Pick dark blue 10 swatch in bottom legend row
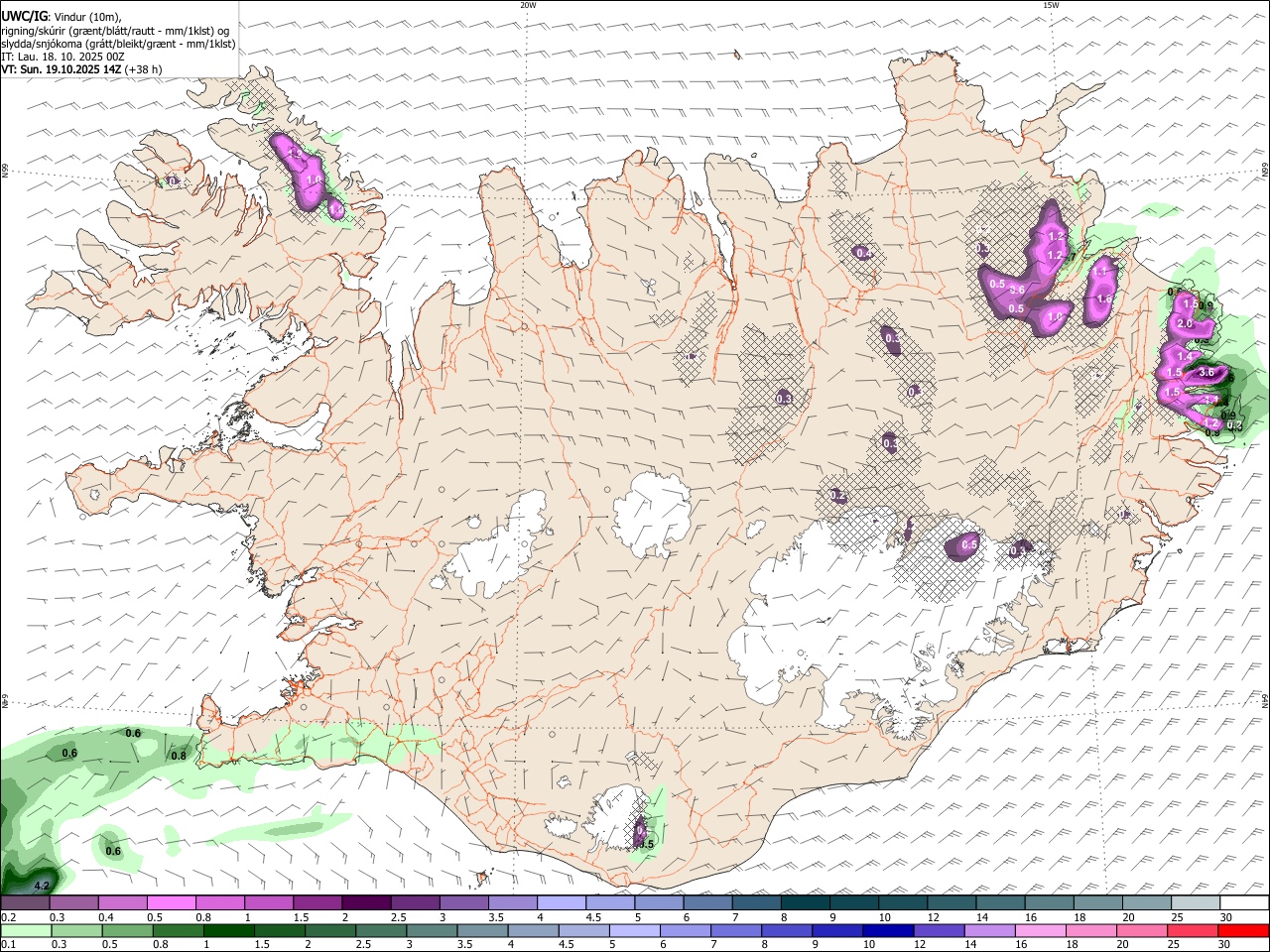Image resolution: width=1270 pixels, height=952 pixels. click(887, 930)
